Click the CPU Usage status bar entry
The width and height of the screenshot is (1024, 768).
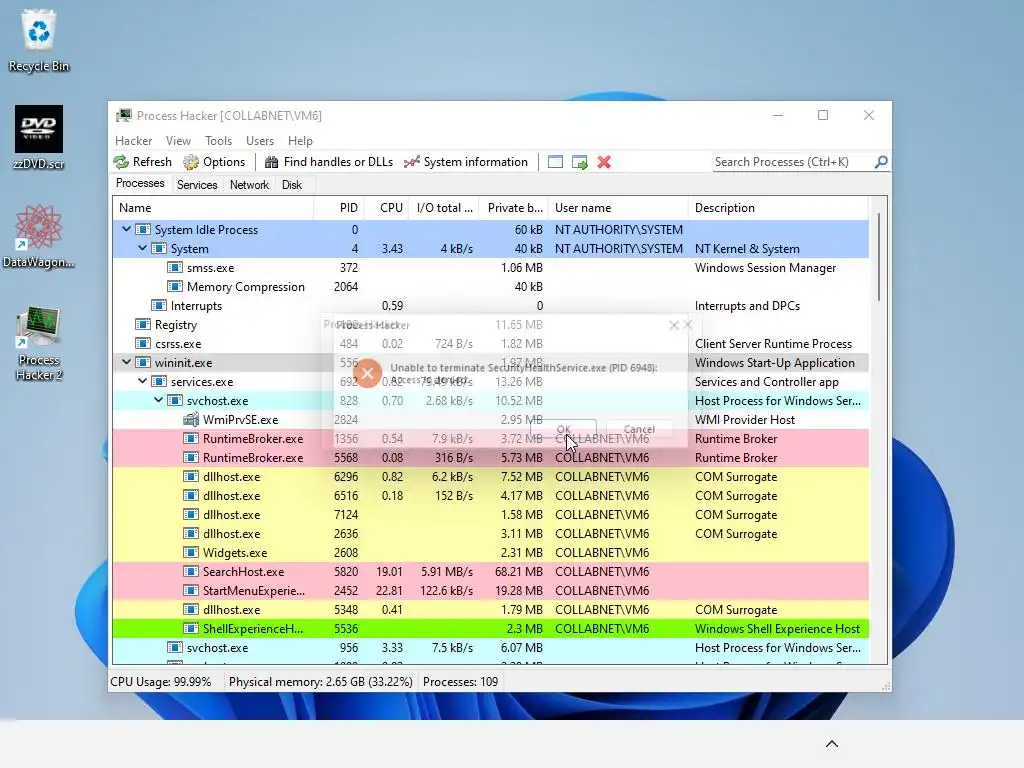pyautogui.click(x=161, y=682)
